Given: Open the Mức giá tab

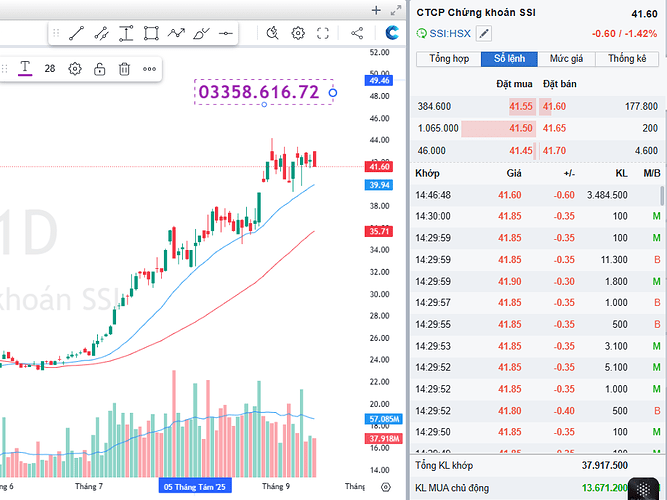Looking at the screenshot, I should pos(568,59).
